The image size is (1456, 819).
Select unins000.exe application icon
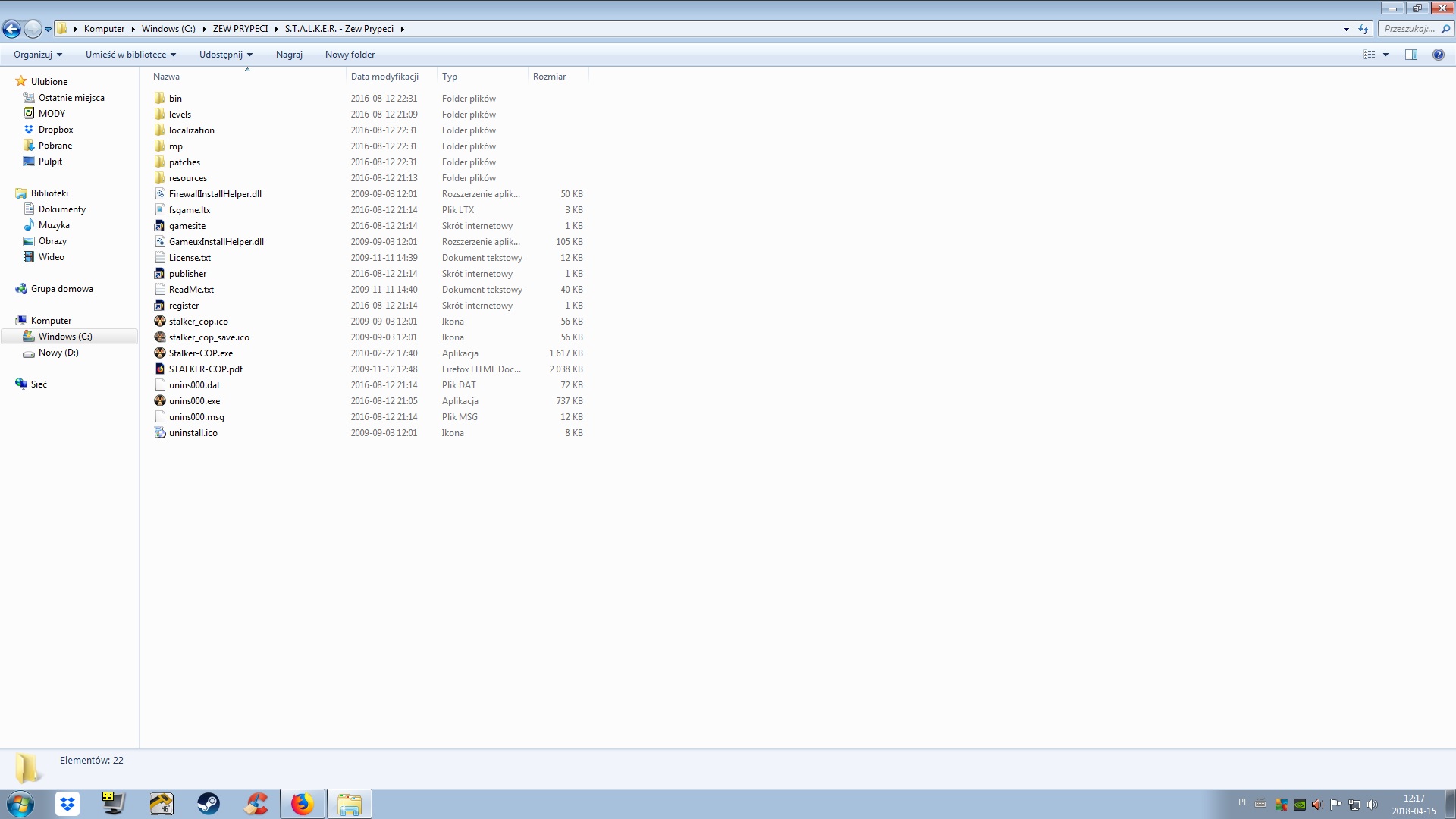pos(159,401)
